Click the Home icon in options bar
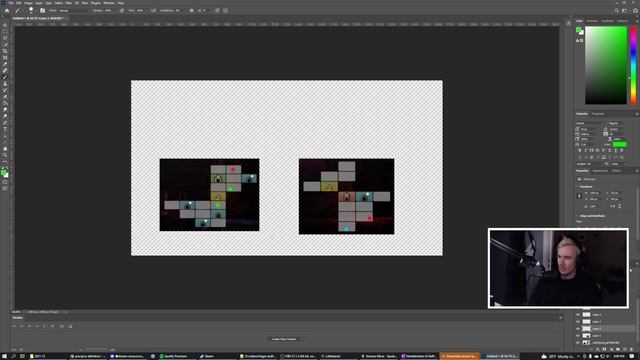 (x=7, y=11)
